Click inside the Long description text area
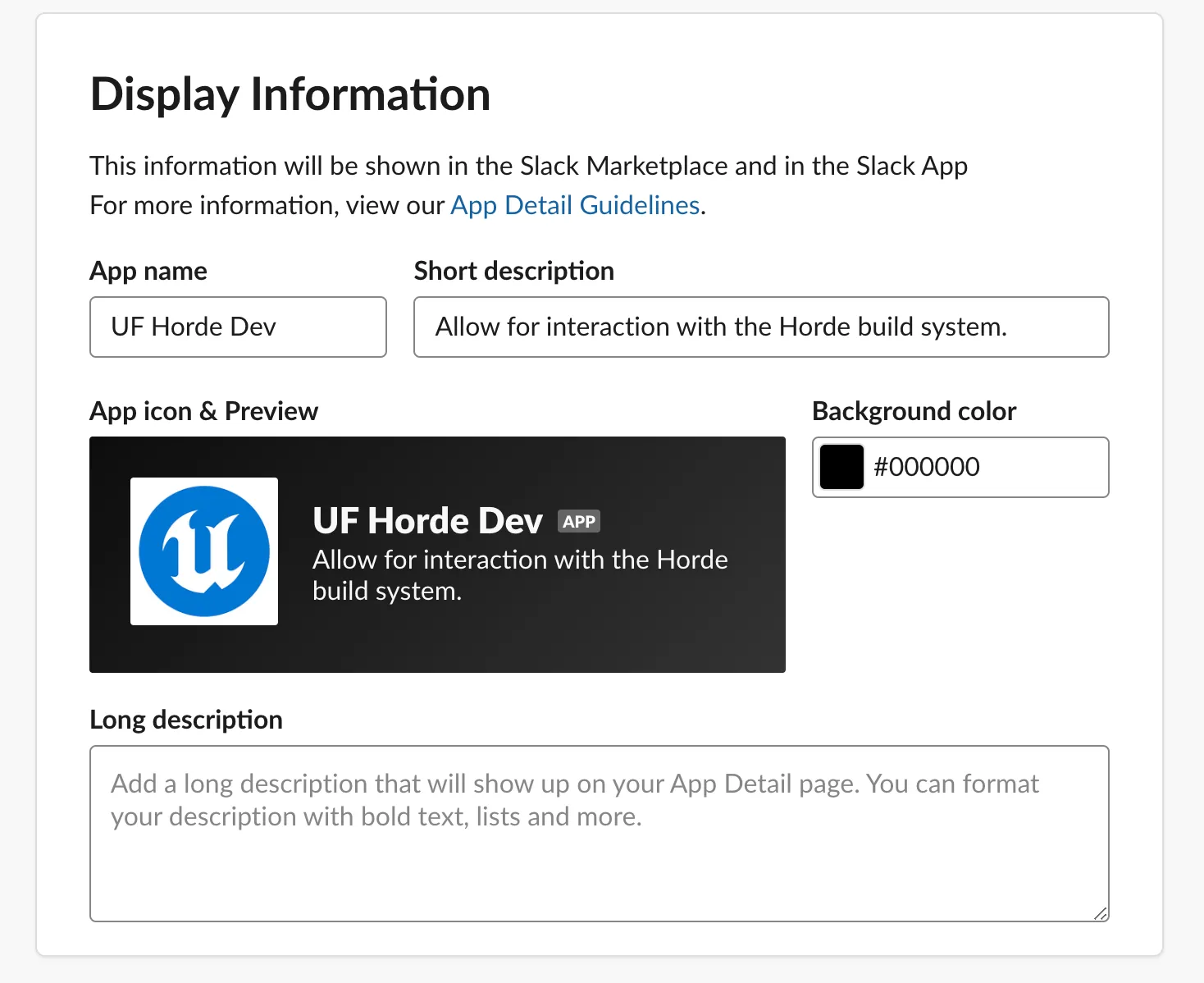This screenshot has height=983, width=1204. point(599,862)
